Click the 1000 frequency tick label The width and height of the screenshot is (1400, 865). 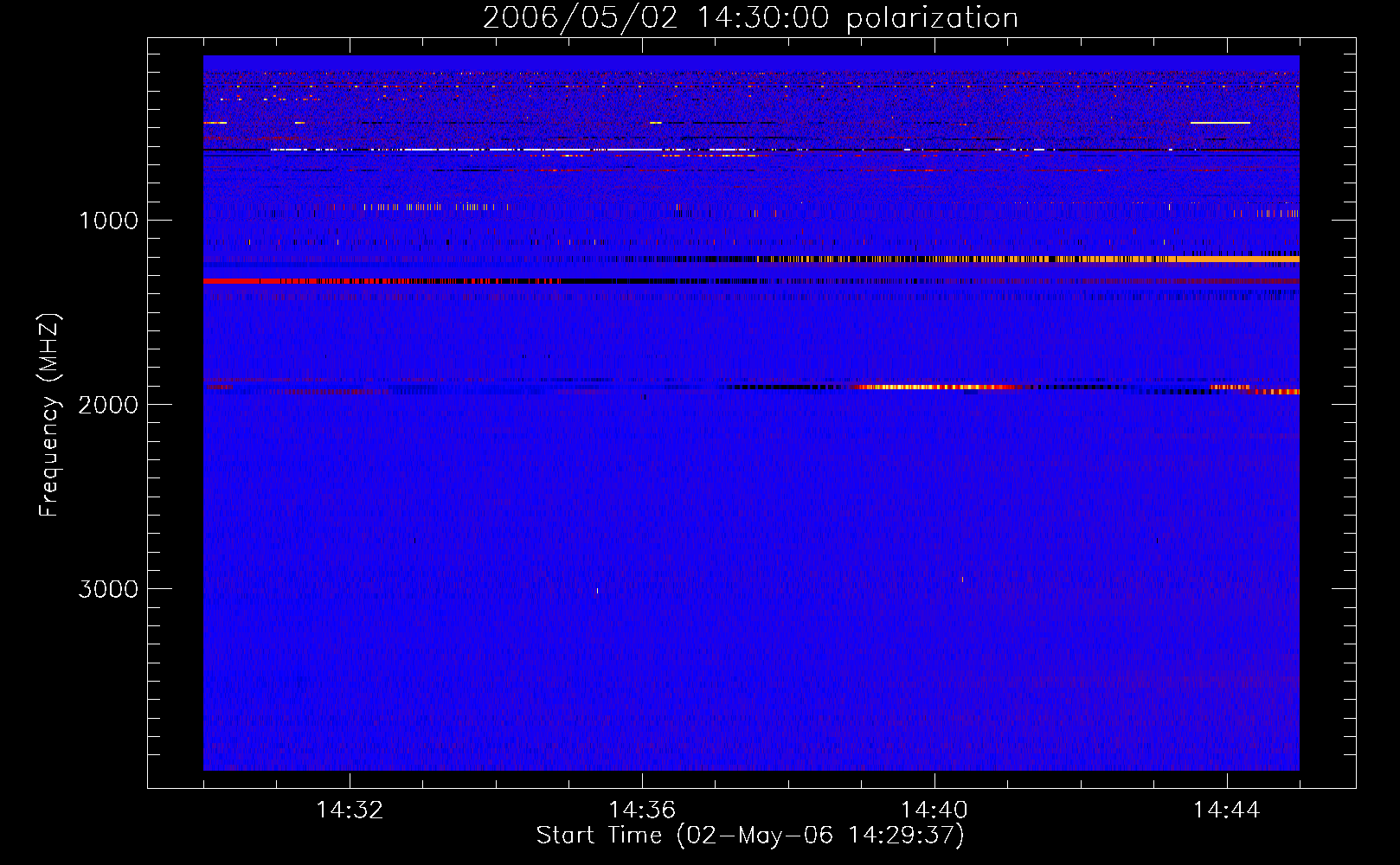[108, 221]
